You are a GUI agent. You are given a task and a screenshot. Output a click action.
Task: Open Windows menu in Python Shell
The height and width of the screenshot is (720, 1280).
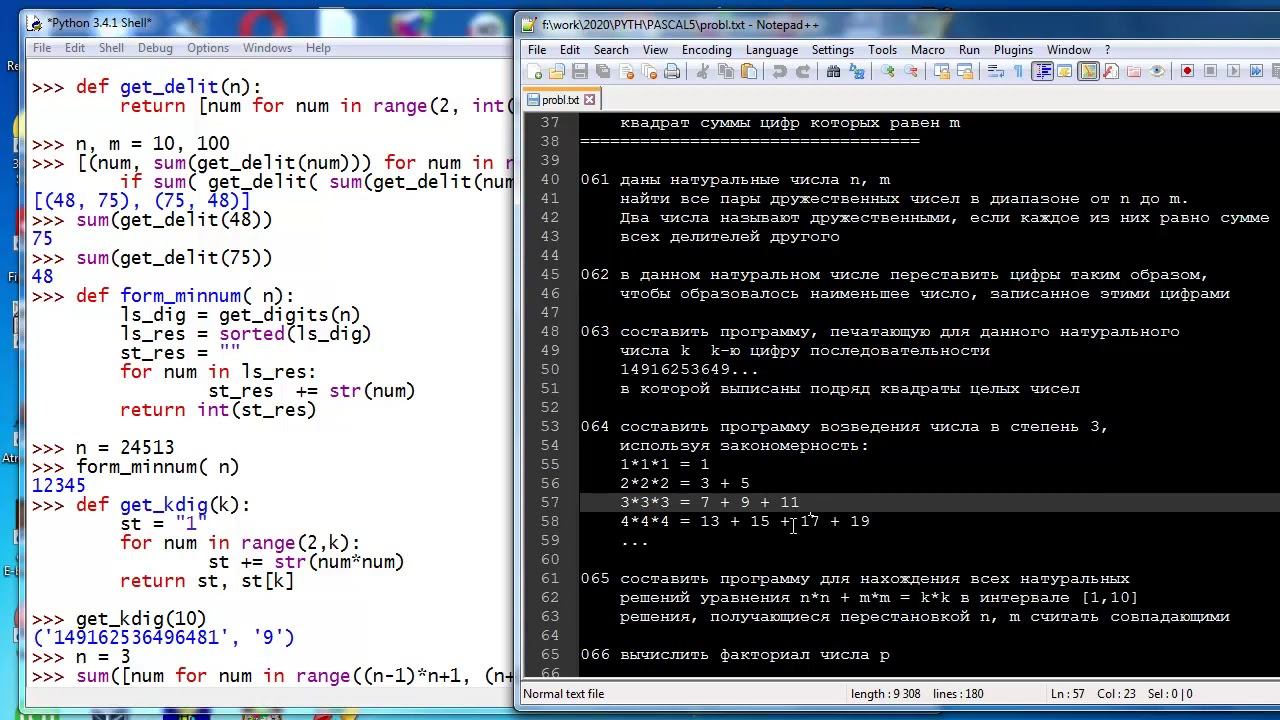(x=267, y=48)
